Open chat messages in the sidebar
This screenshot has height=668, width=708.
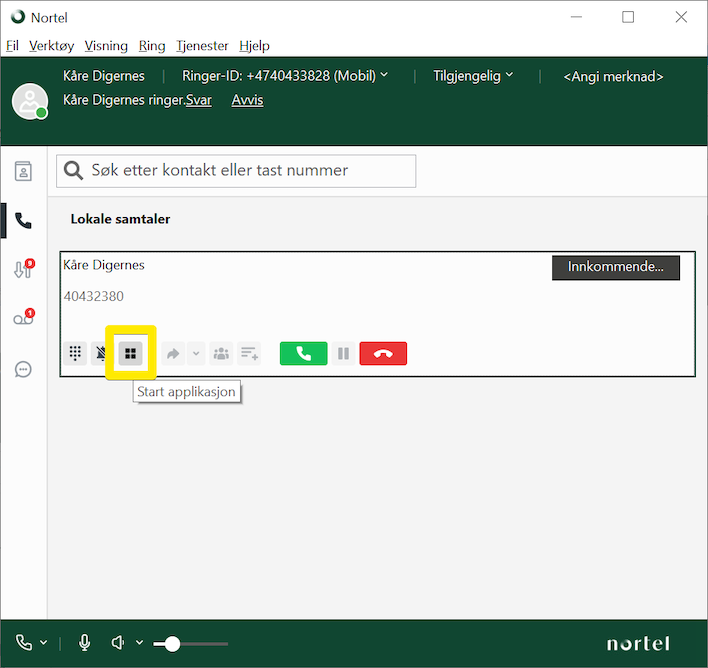[23, 369]
